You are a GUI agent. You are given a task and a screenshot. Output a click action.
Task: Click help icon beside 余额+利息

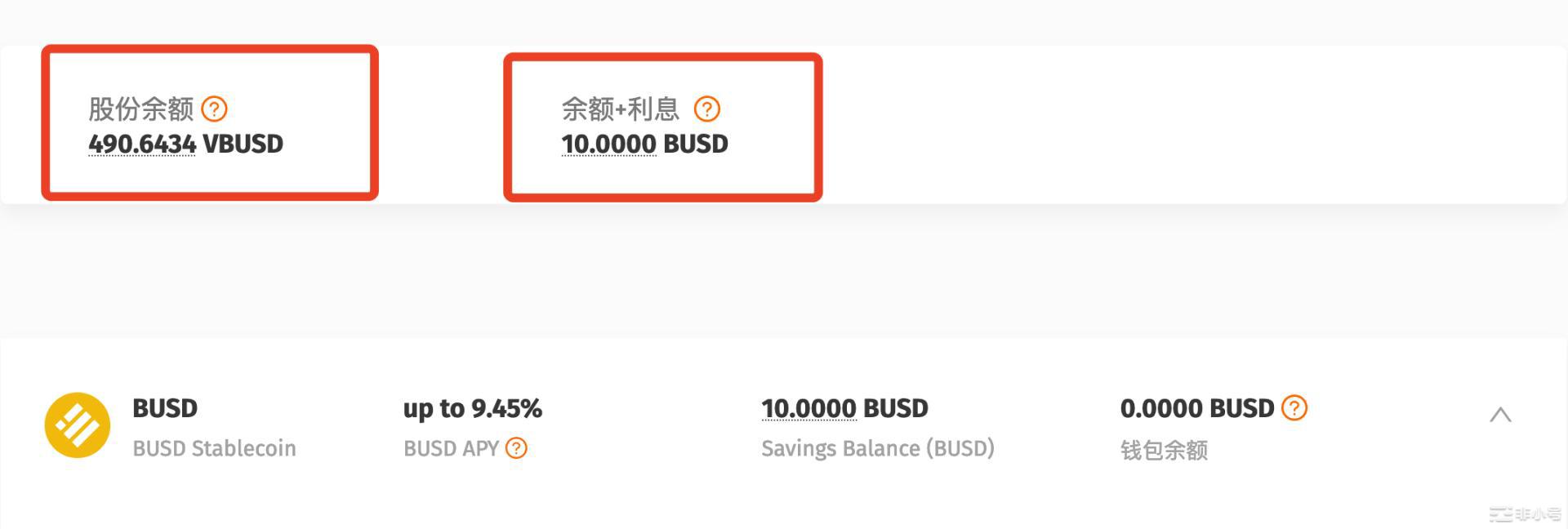[706, 109]
